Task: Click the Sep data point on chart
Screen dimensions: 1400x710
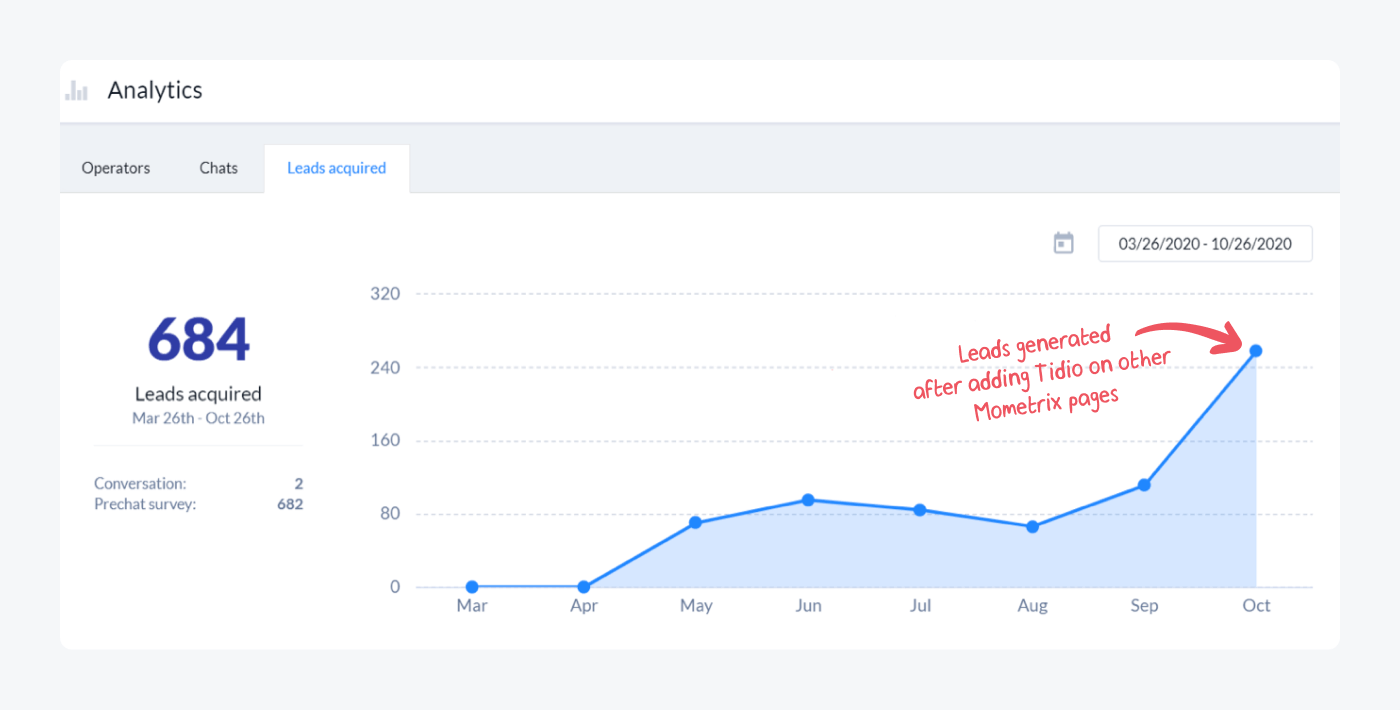Action: click(1144, 485)
